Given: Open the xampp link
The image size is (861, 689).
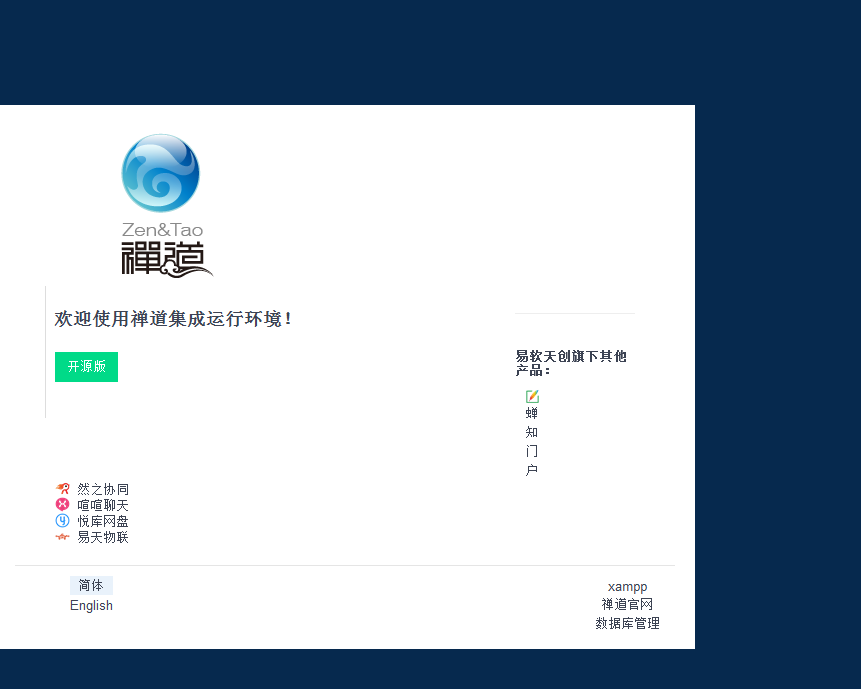Looking at the screenshot, I should pyautogui.click(x=627, y=586).
